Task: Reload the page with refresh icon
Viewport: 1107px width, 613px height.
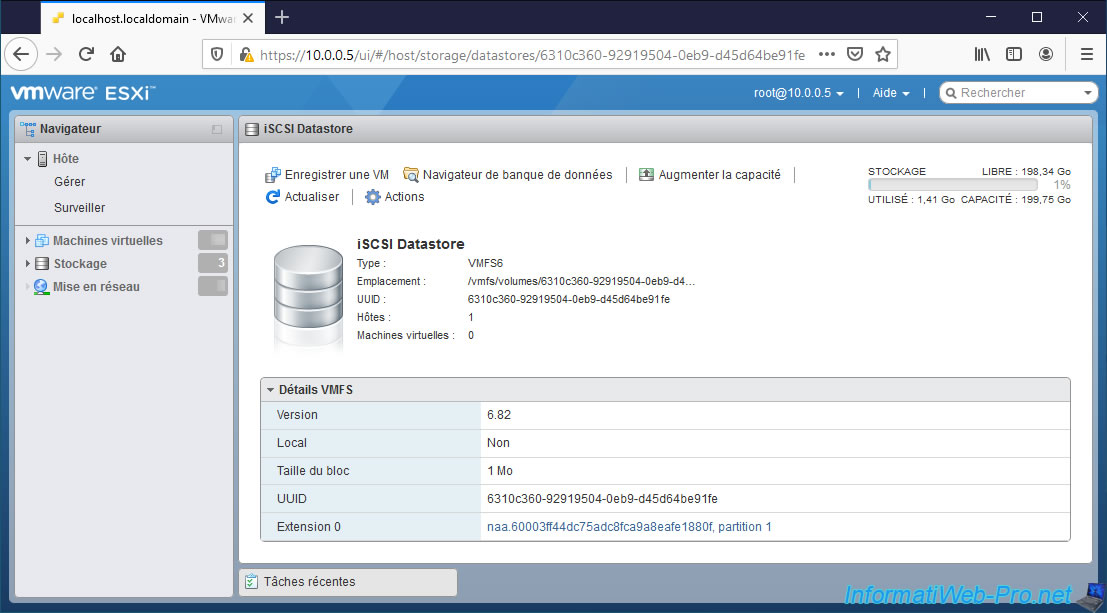Action: (x=86, y=54)
